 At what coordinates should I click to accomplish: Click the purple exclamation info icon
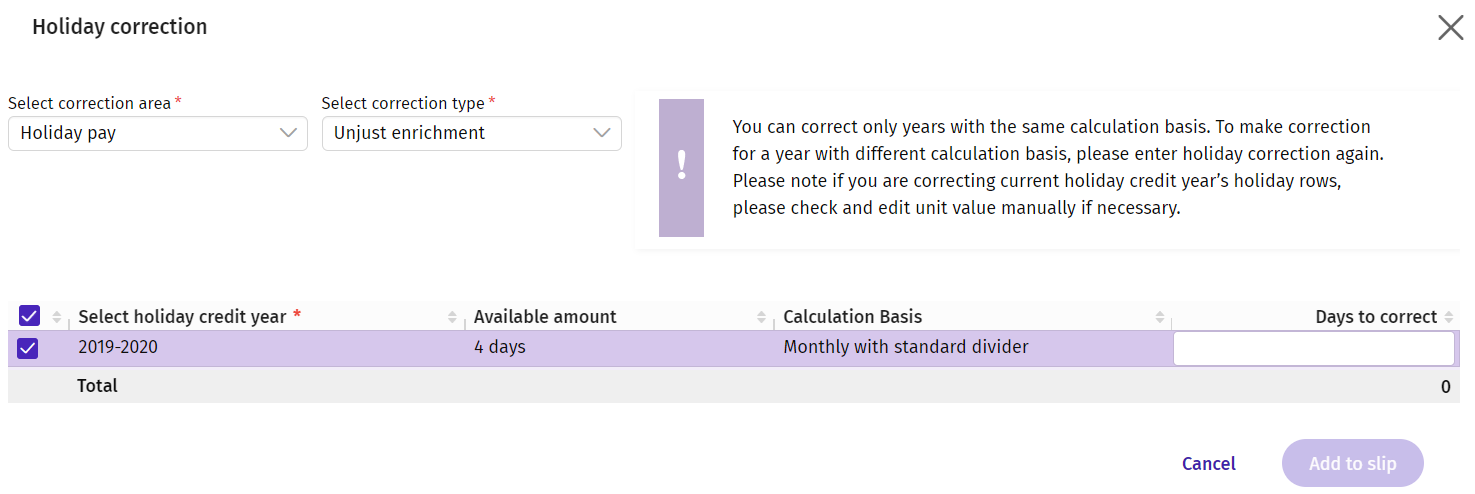pos(681,168)
